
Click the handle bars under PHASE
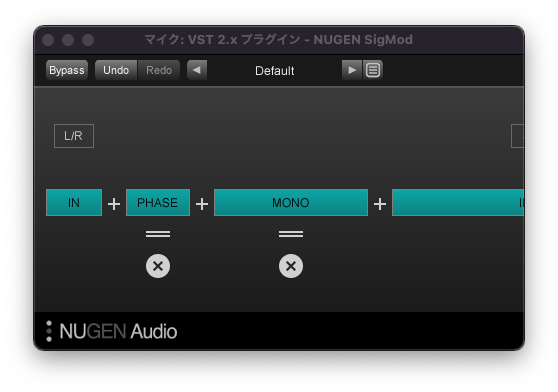point(158,234)
